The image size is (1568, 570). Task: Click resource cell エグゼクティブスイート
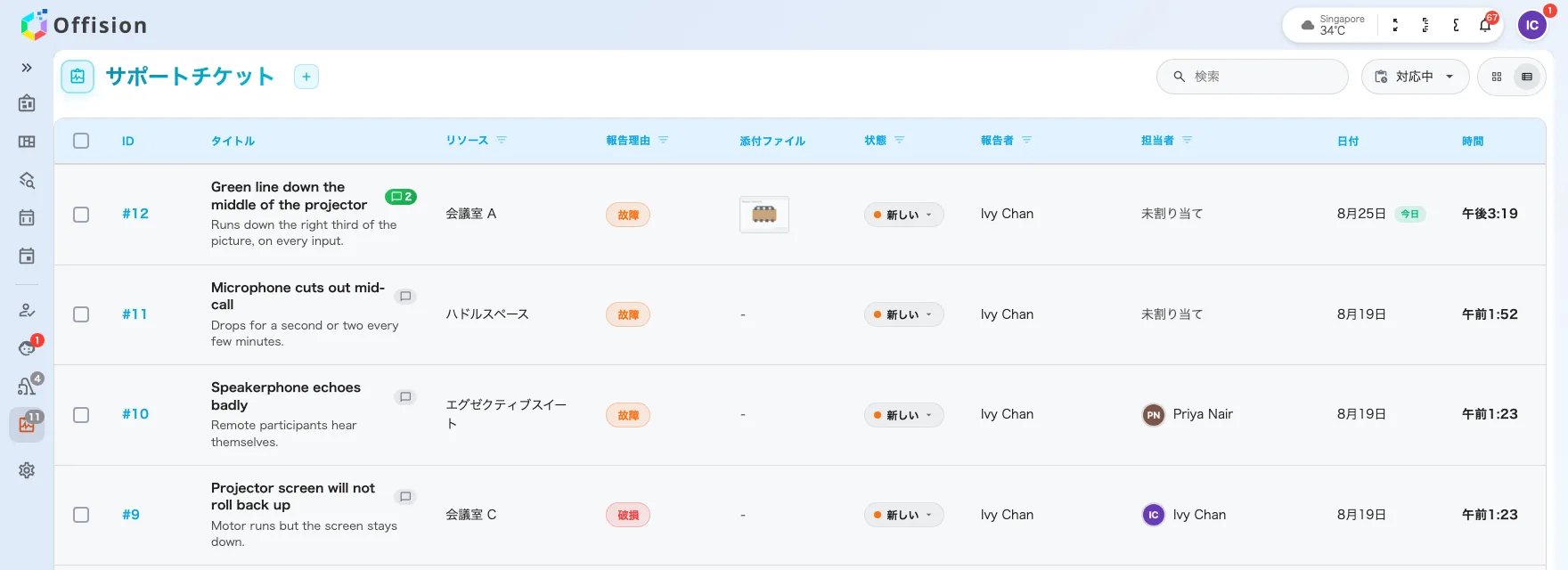[x=506, y=414]
